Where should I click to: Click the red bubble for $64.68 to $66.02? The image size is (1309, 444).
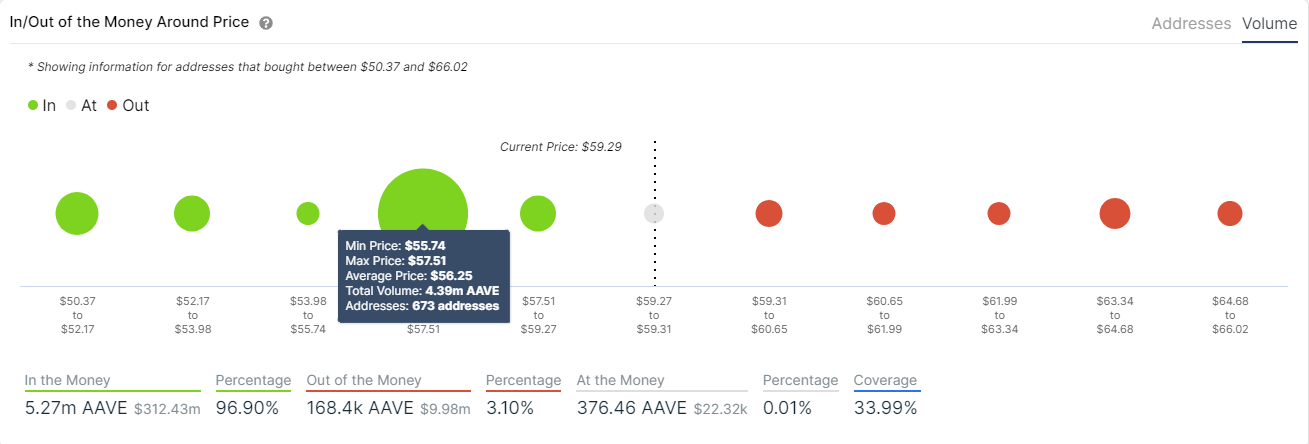(1230, 213)
